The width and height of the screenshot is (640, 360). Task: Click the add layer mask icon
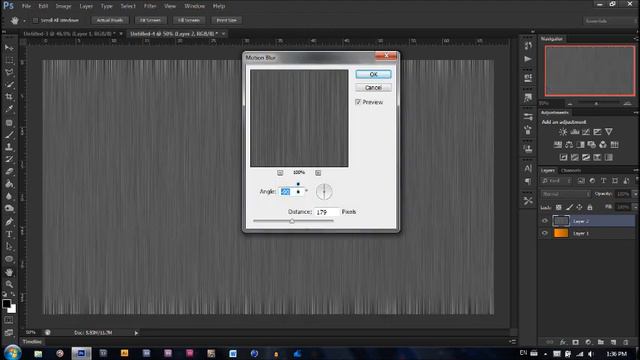pos(575,342)
